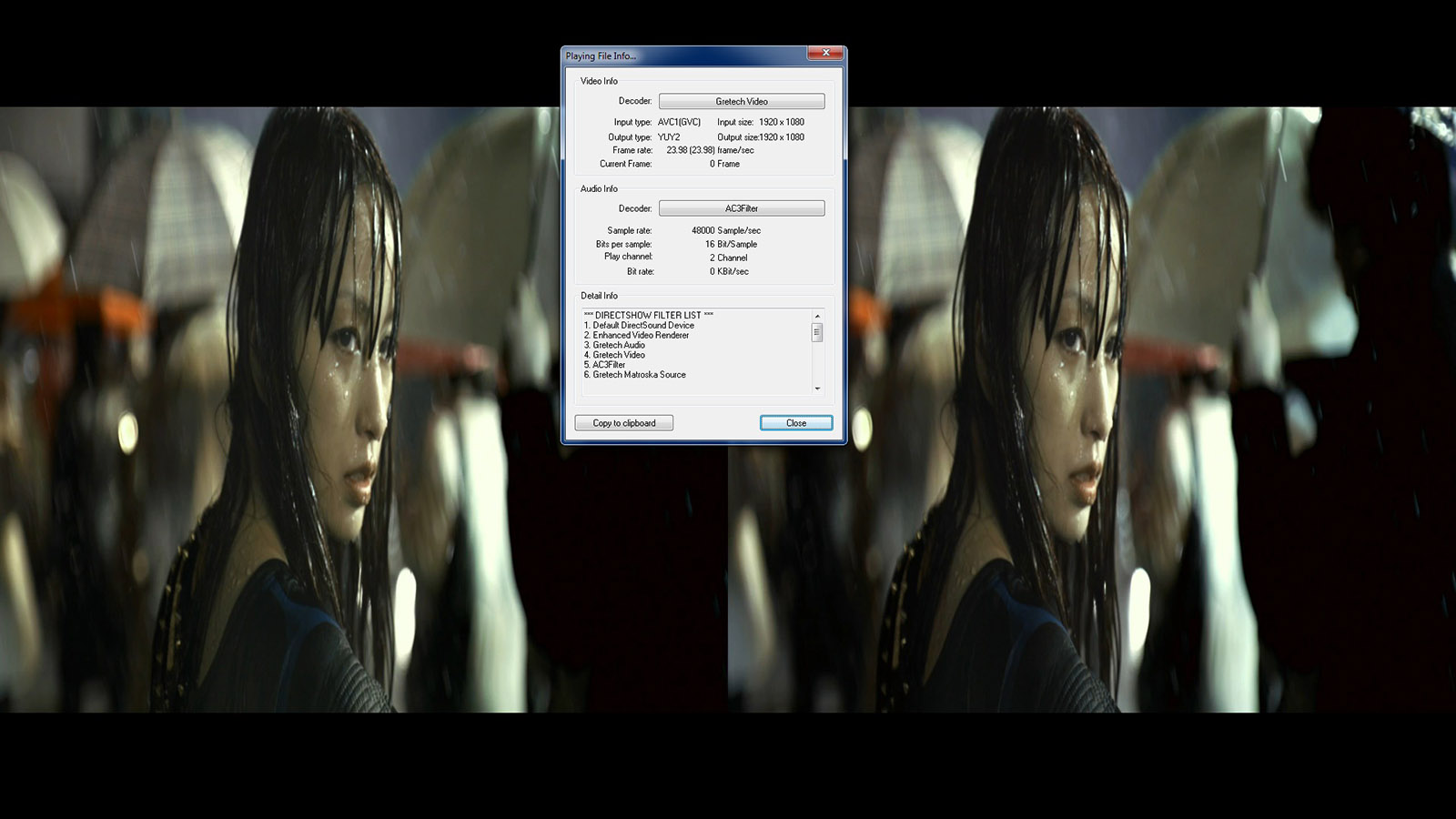Select '3. Gretech Audio' filter line
This screenshot has width=1456, height=819.
click(614, 345)
